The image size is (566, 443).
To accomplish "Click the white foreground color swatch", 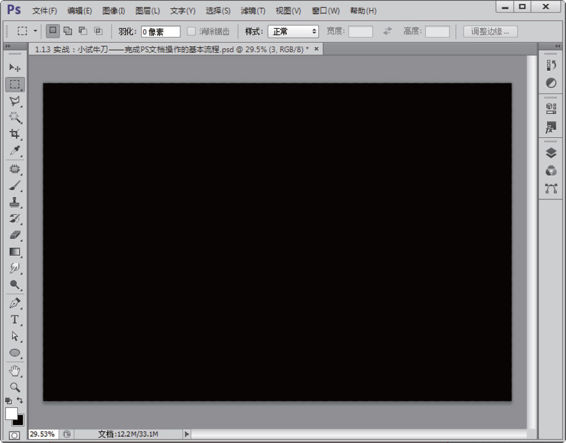I will tap(11, 413).
